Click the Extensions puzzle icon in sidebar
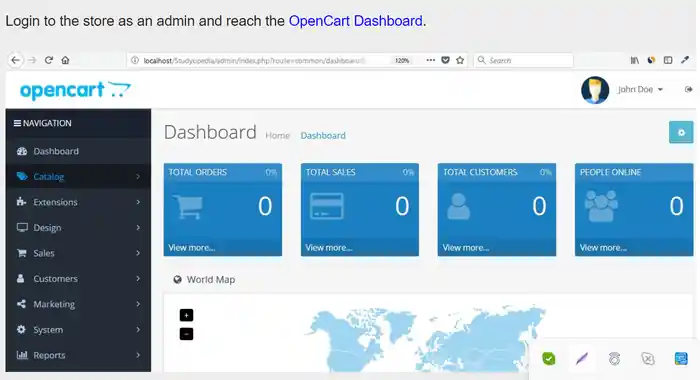The height and width of the screenshot is (380, 700). tap(21, 202)
